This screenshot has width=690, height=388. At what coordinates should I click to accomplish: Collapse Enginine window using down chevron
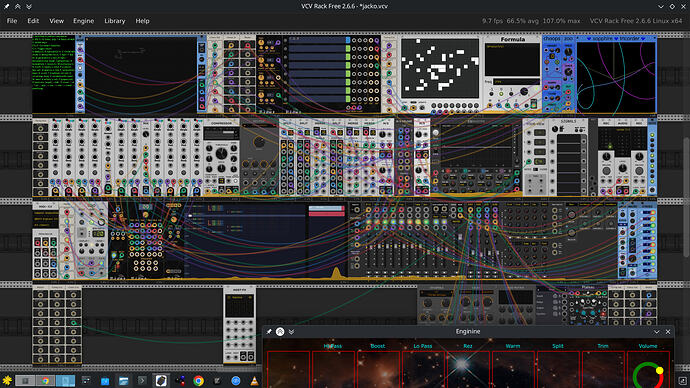point(657,332)
